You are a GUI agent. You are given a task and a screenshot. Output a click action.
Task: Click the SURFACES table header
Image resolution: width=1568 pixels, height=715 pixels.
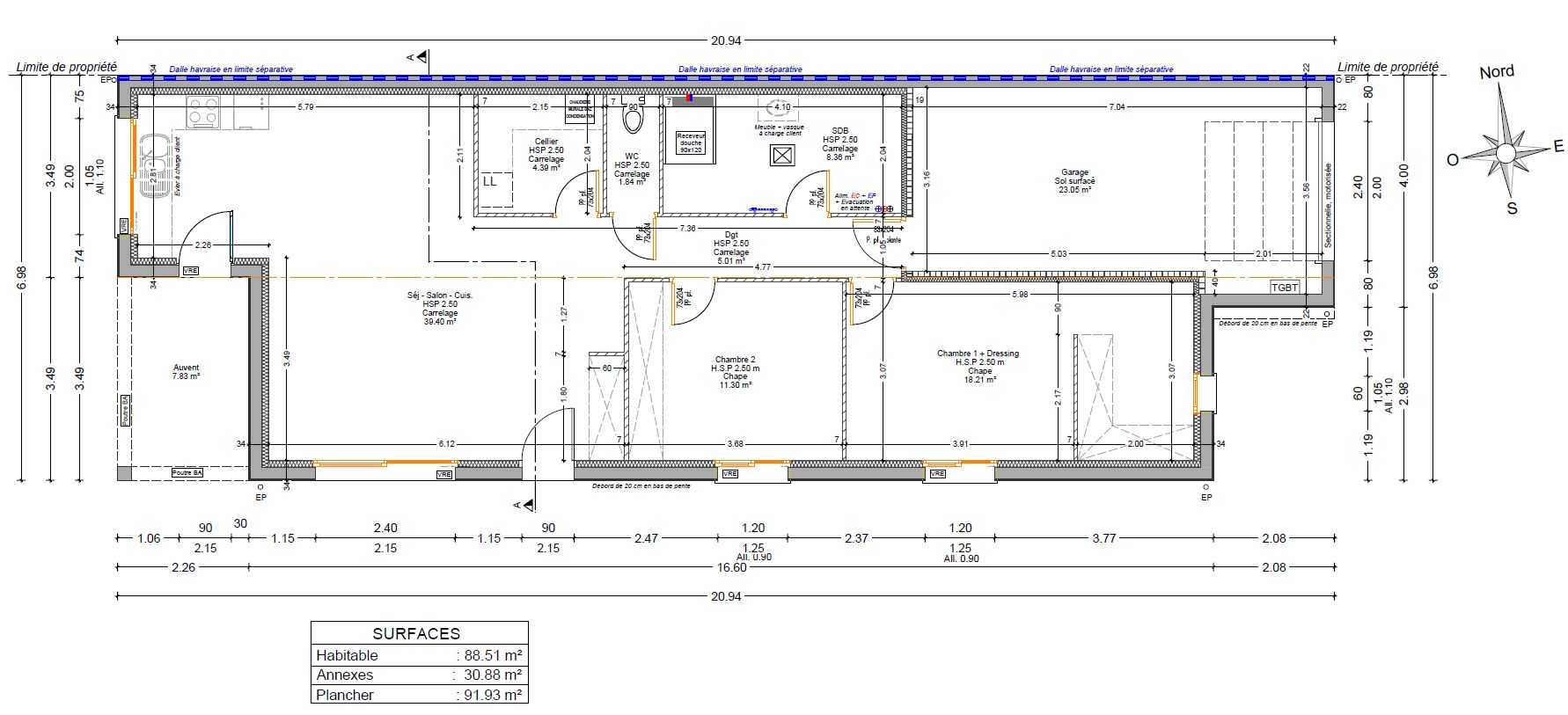(x=419, y=633)
